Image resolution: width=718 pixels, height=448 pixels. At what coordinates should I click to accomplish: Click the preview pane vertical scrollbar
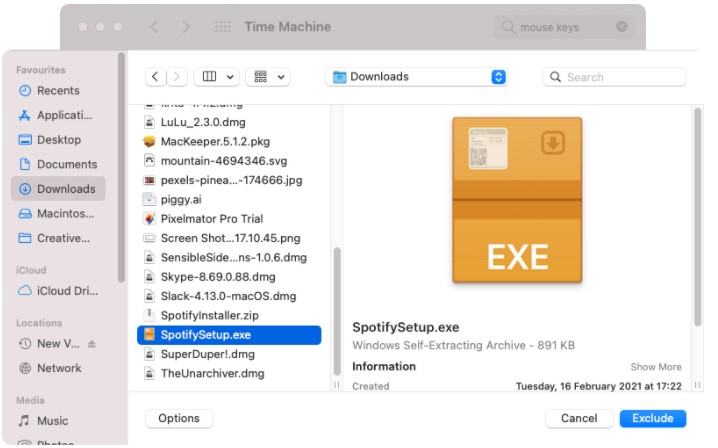click(x=697, y=217)
